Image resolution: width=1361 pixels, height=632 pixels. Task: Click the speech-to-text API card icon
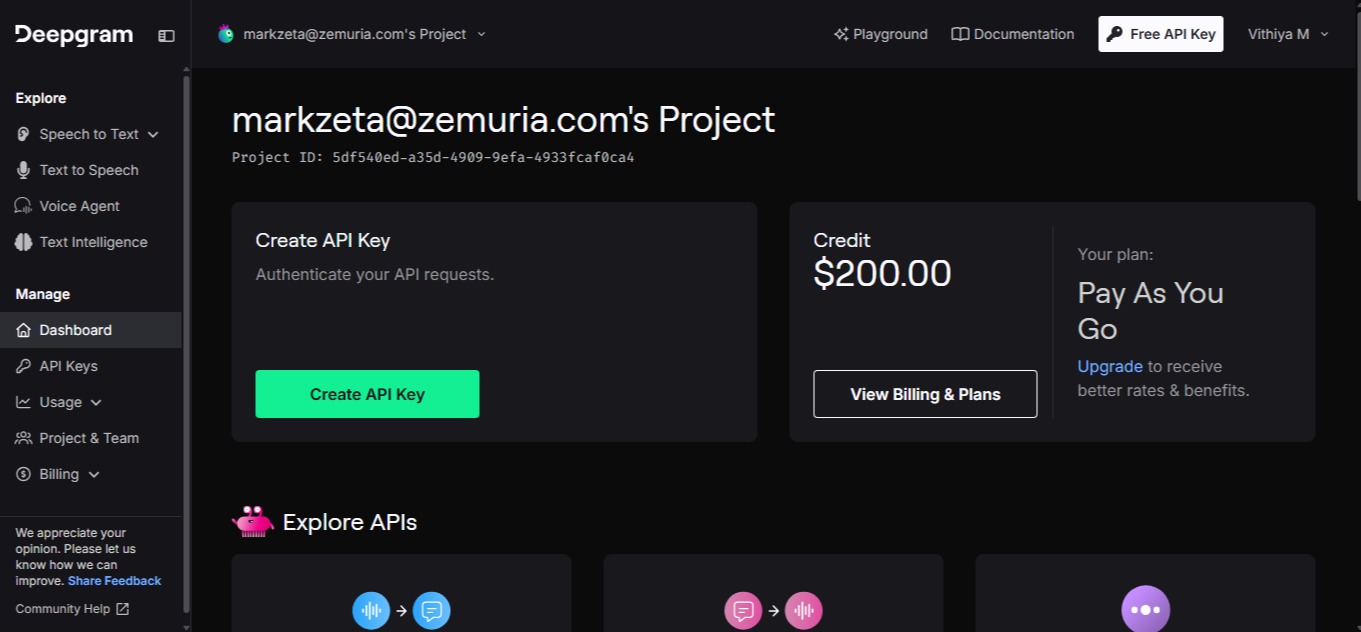401,609
